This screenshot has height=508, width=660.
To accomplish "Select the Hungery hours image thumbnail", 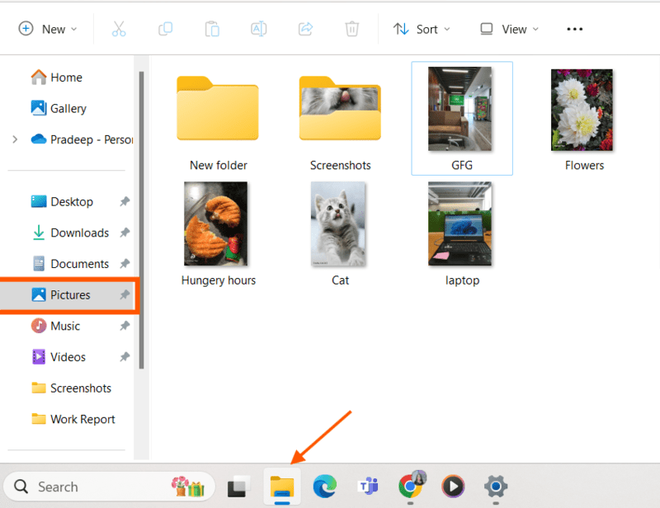I will tap(216, 224).
